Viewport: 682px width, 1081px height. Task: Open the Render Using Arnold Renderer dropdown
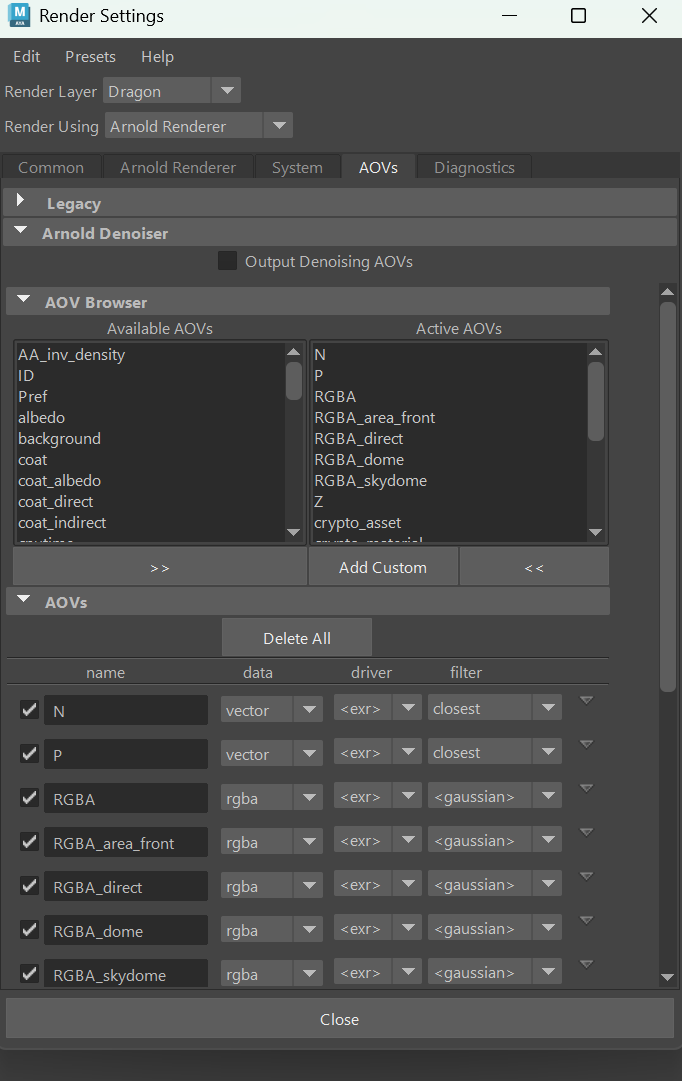(199, 126)
